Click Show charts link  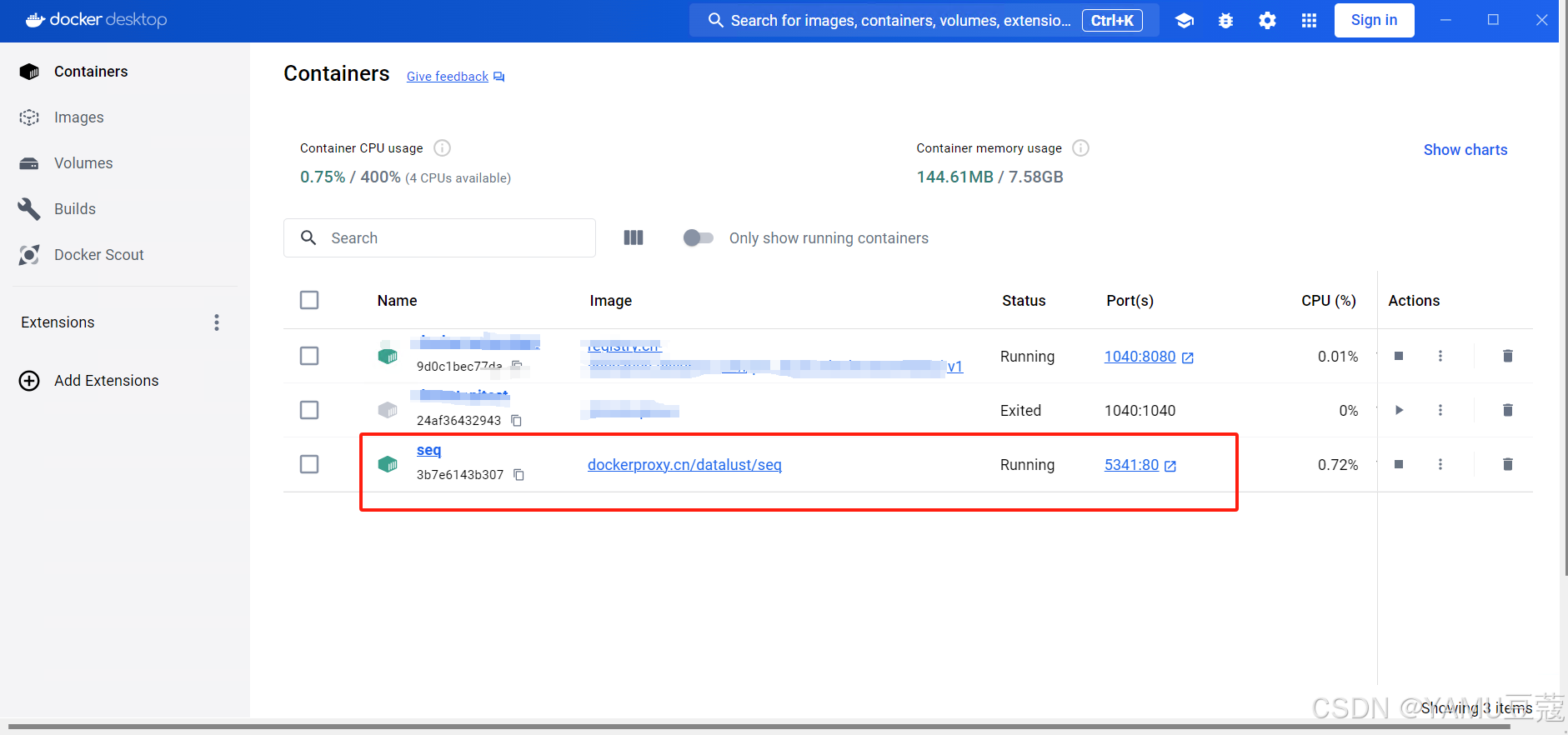click(x=1465, y=150)
